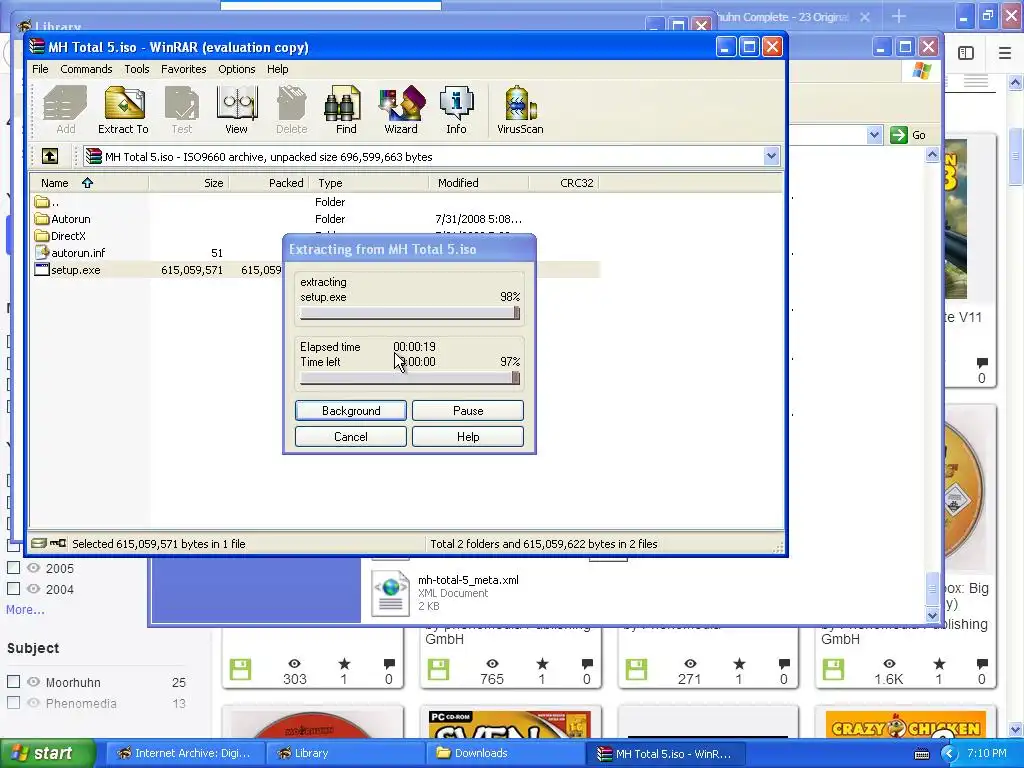Select the setup.exe file icon
This screenshot has width=1024, height=768.
click(42, 270)
